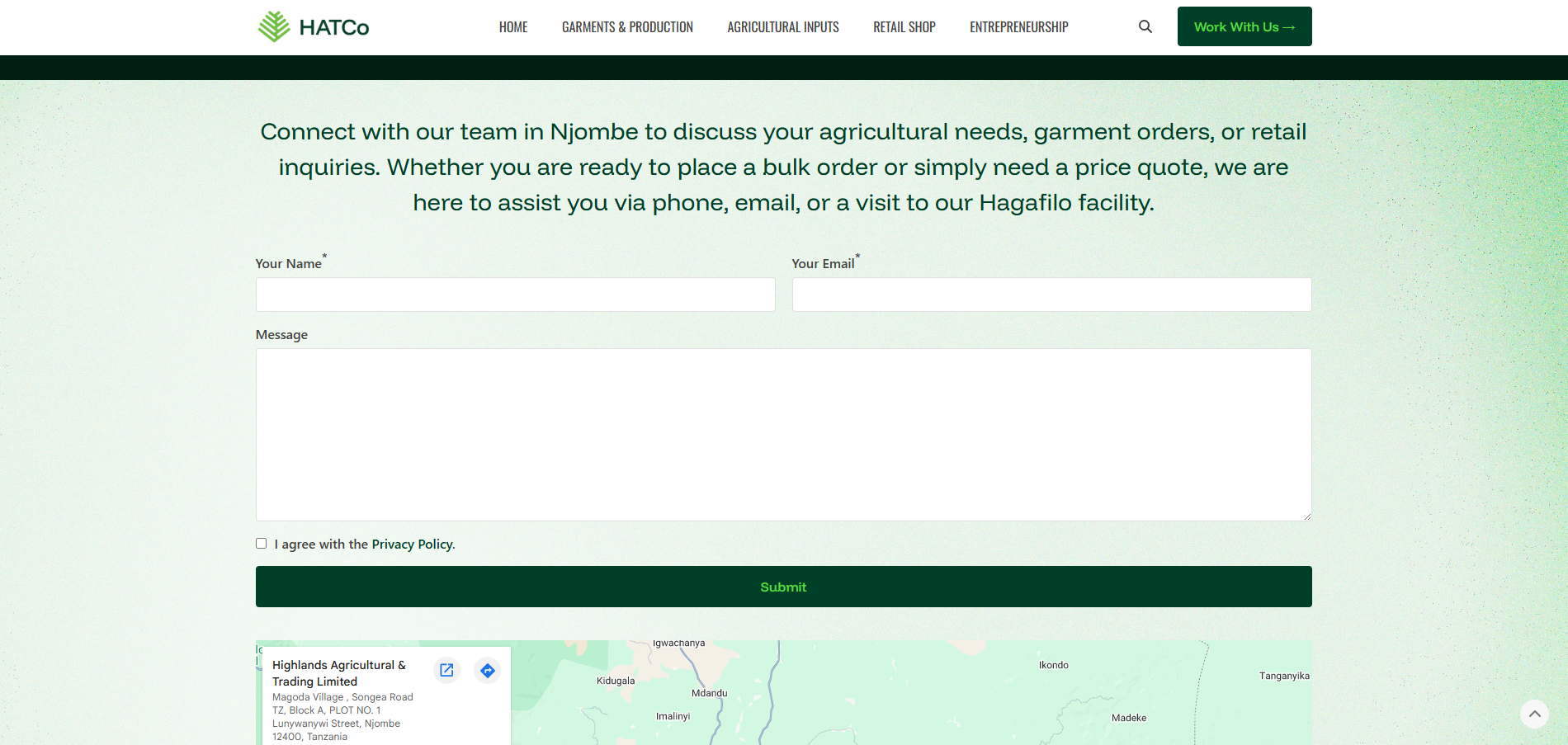Image resolution: width=1568 pixels, height=745 pixels.
Task: Click the Work With Us button
Action: [1244, 26]
